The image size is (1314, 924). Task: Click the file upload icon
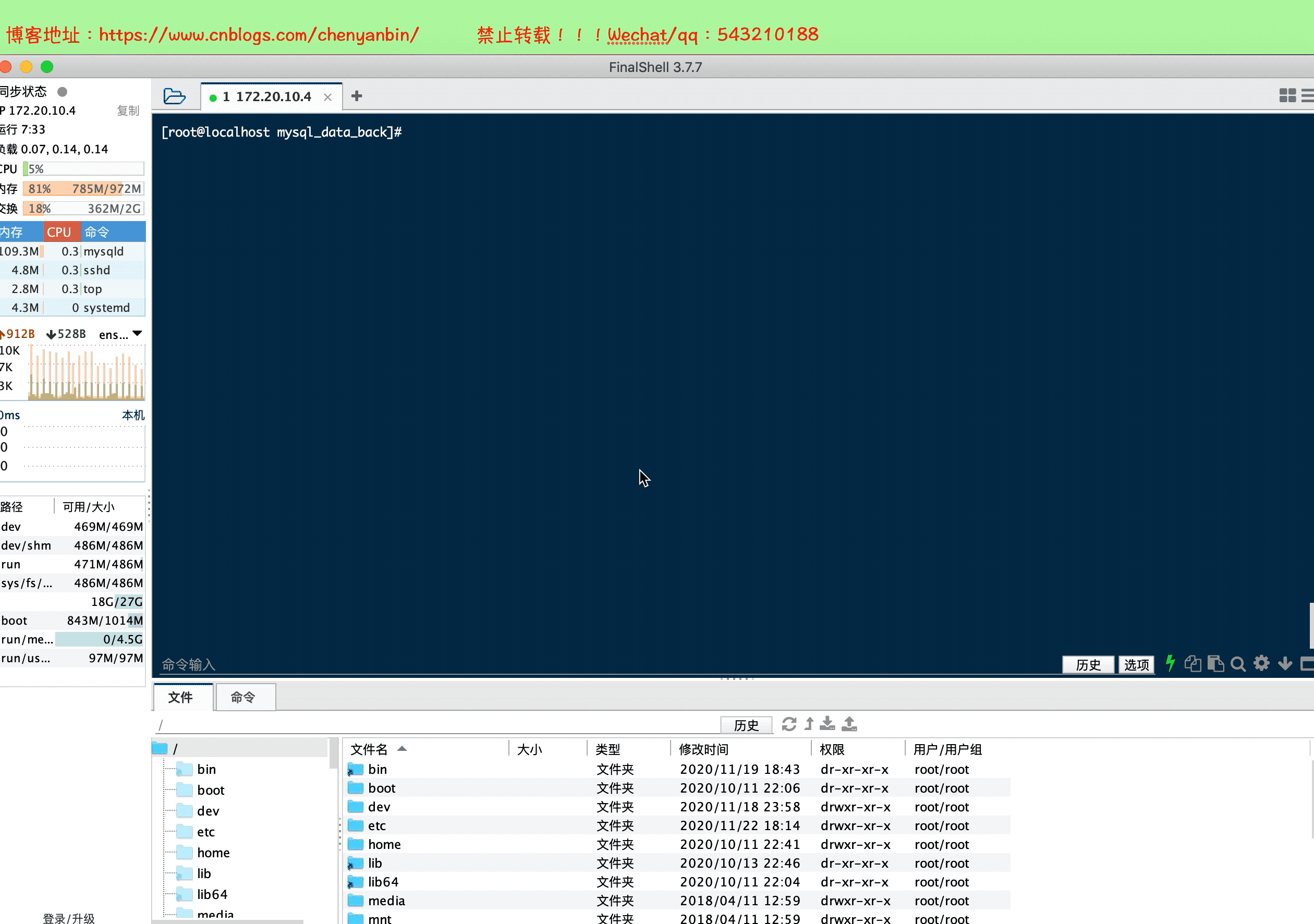coord(849,724)
